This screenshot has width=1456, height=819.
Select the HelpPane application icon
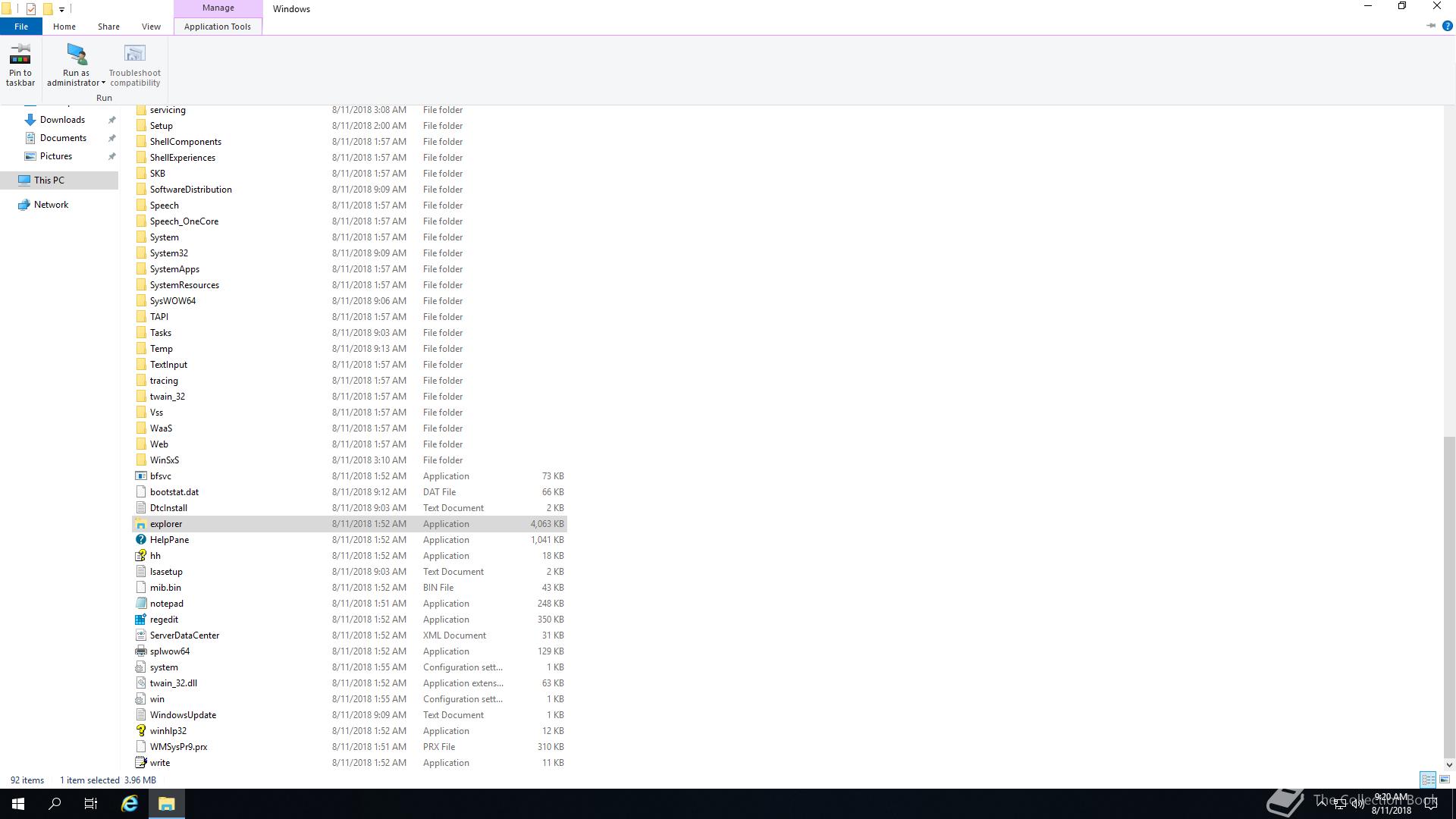[141, 540]
